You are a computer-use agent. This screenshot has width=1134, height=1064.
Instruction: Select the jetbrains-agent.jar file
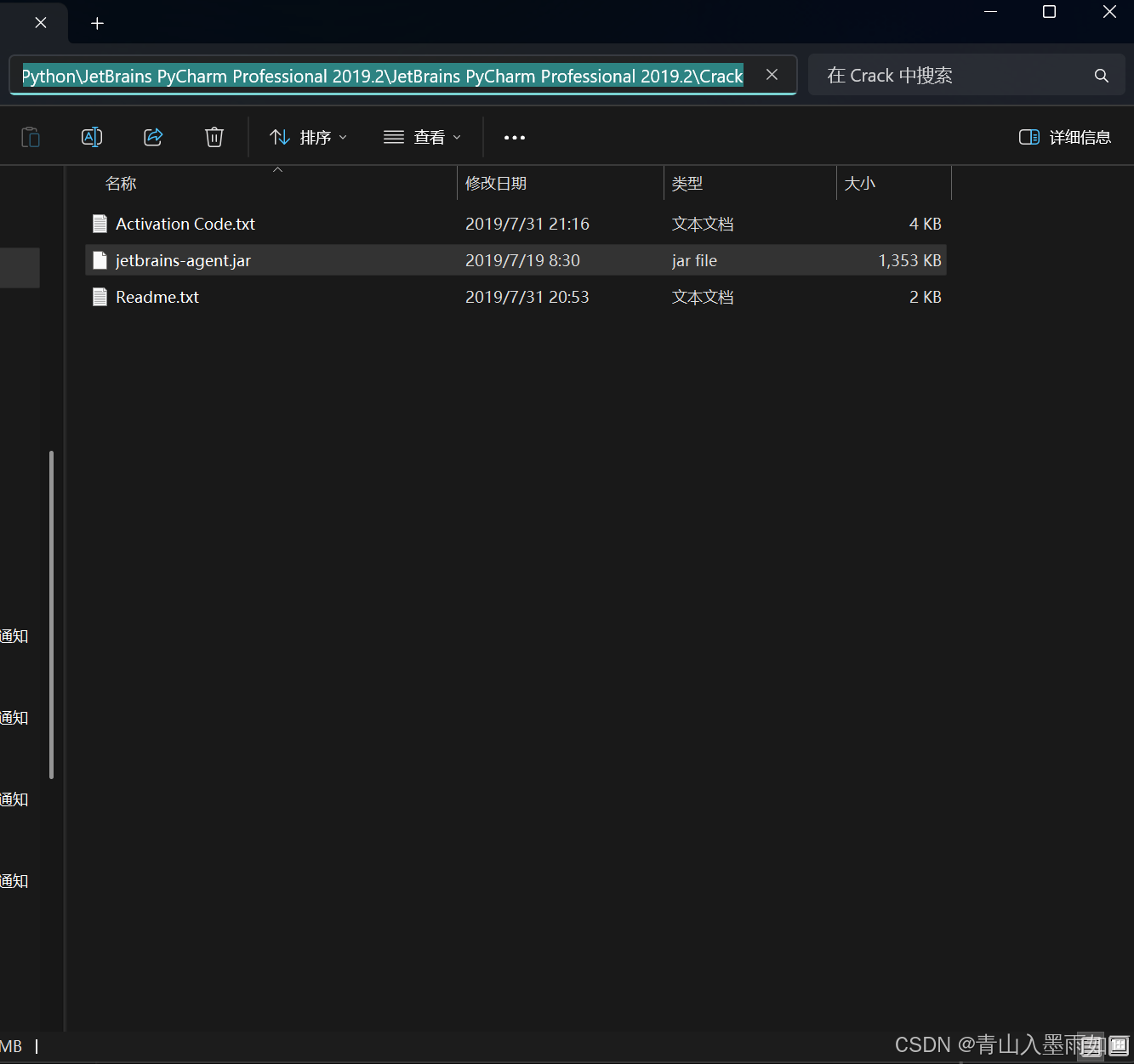[x=516, y=260]
